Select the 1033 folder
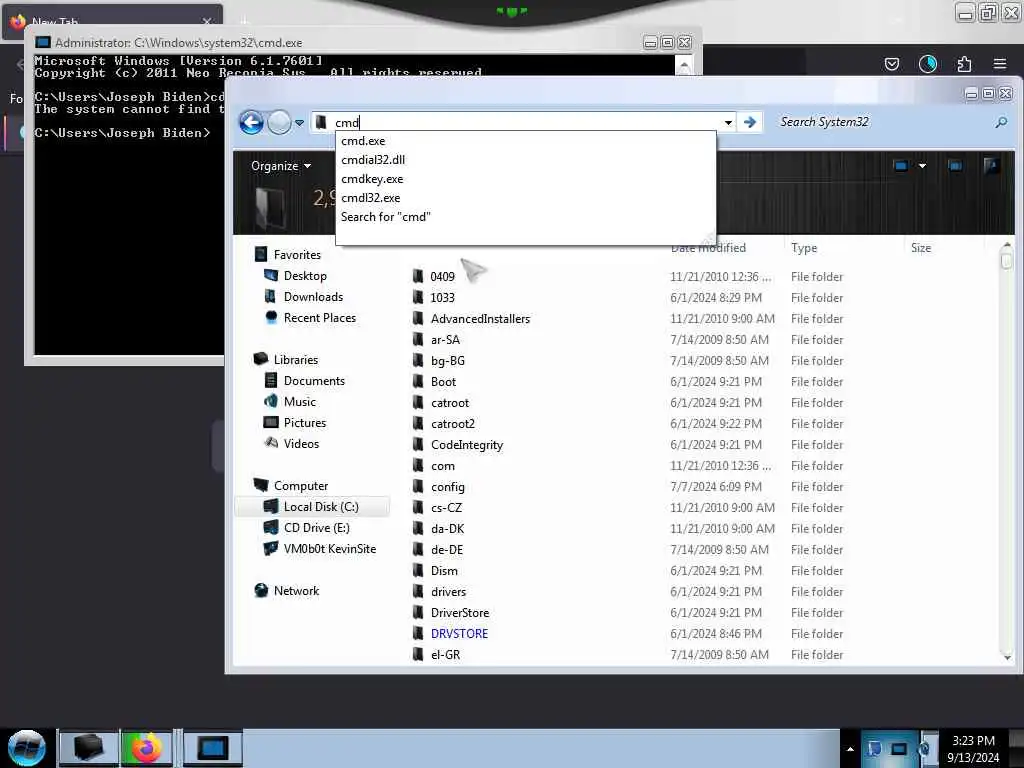This screenshot has height=768, width=1024. [x=442, y=298]
